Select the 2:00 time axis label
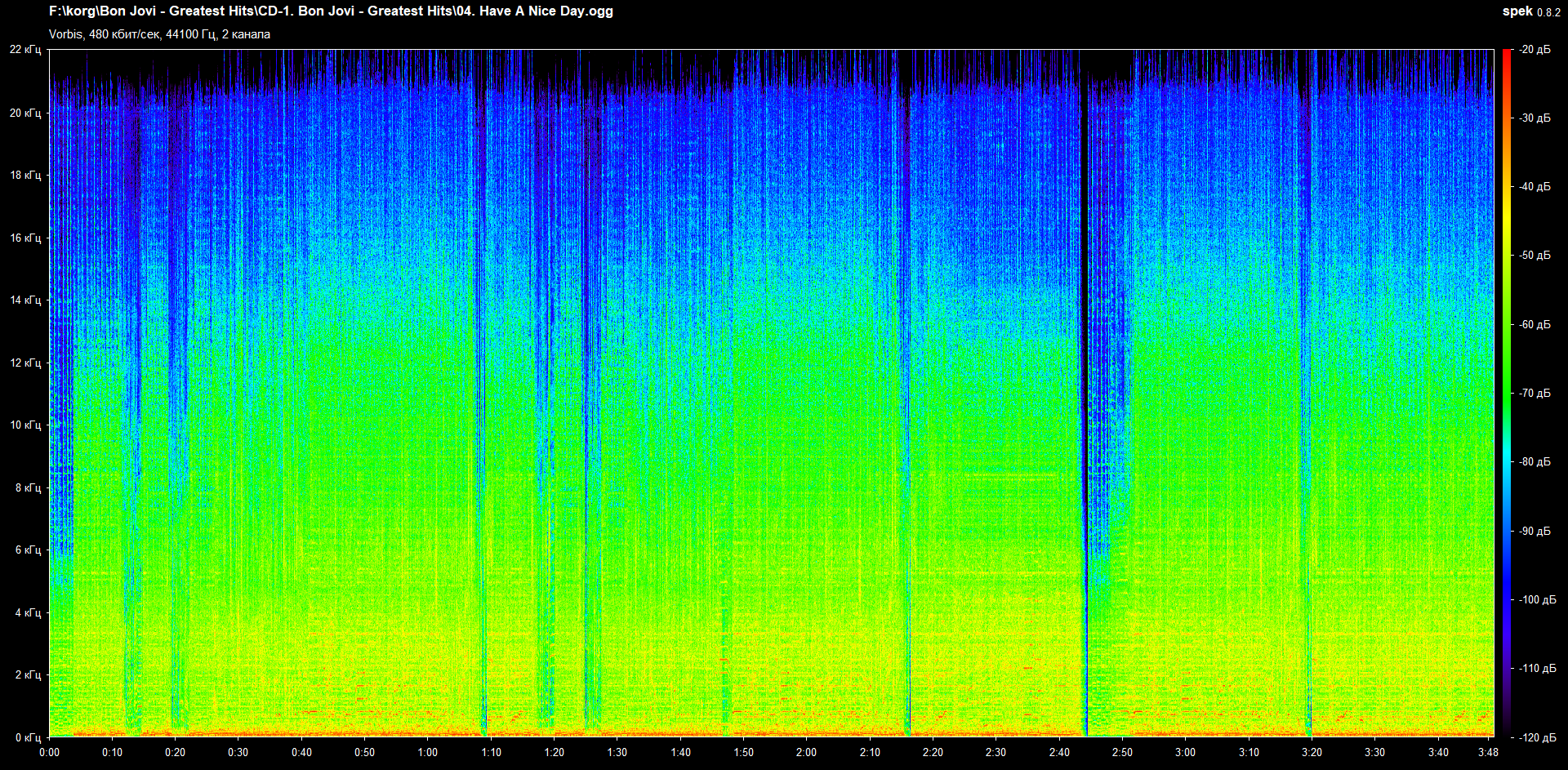Viewport: 1568px width, 770px height. click(806, 752)
